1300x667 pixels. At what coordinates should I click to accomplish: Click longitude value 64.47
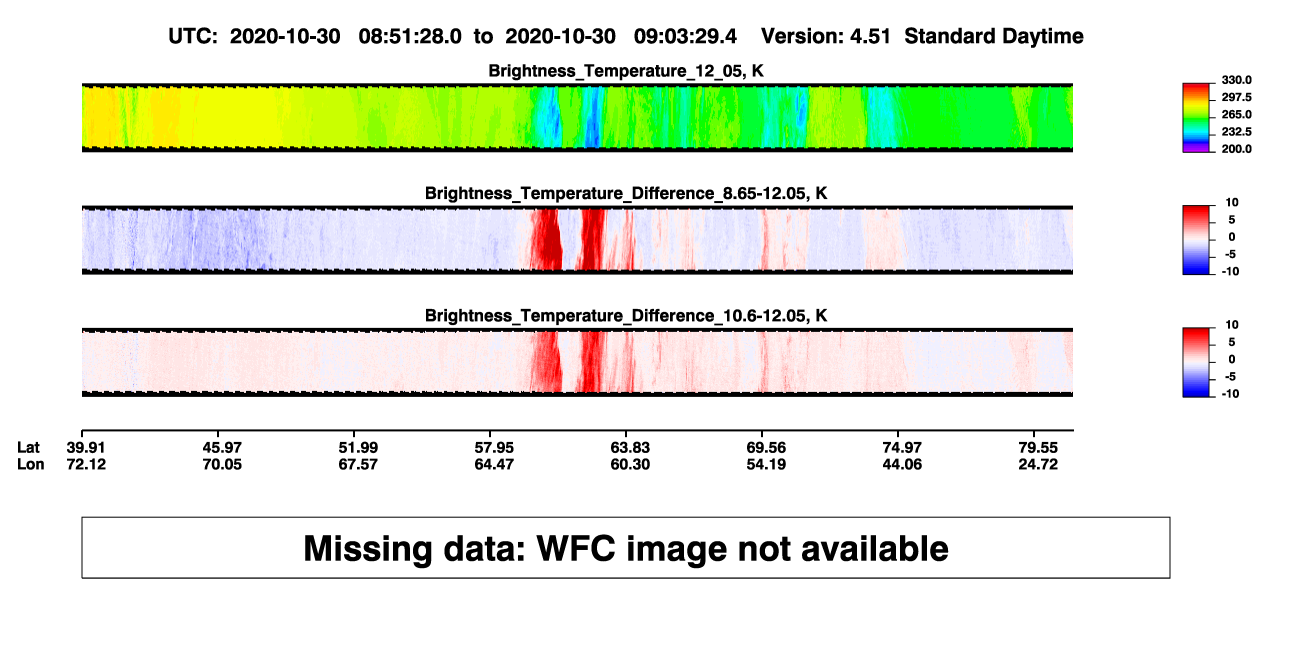494,464
